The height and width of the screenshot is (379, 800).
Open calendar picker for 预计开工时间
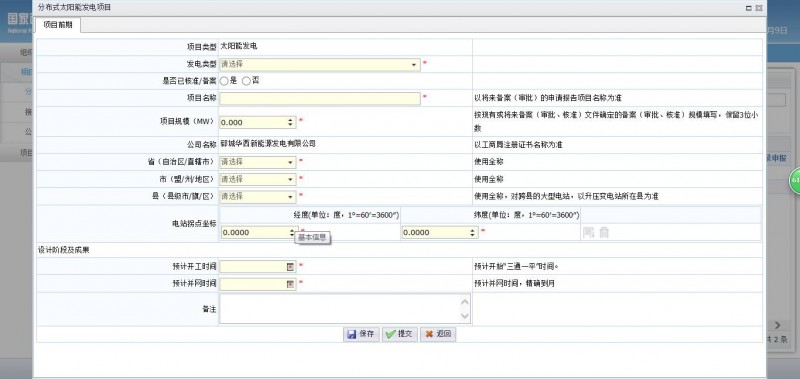[x=290, y=266]
